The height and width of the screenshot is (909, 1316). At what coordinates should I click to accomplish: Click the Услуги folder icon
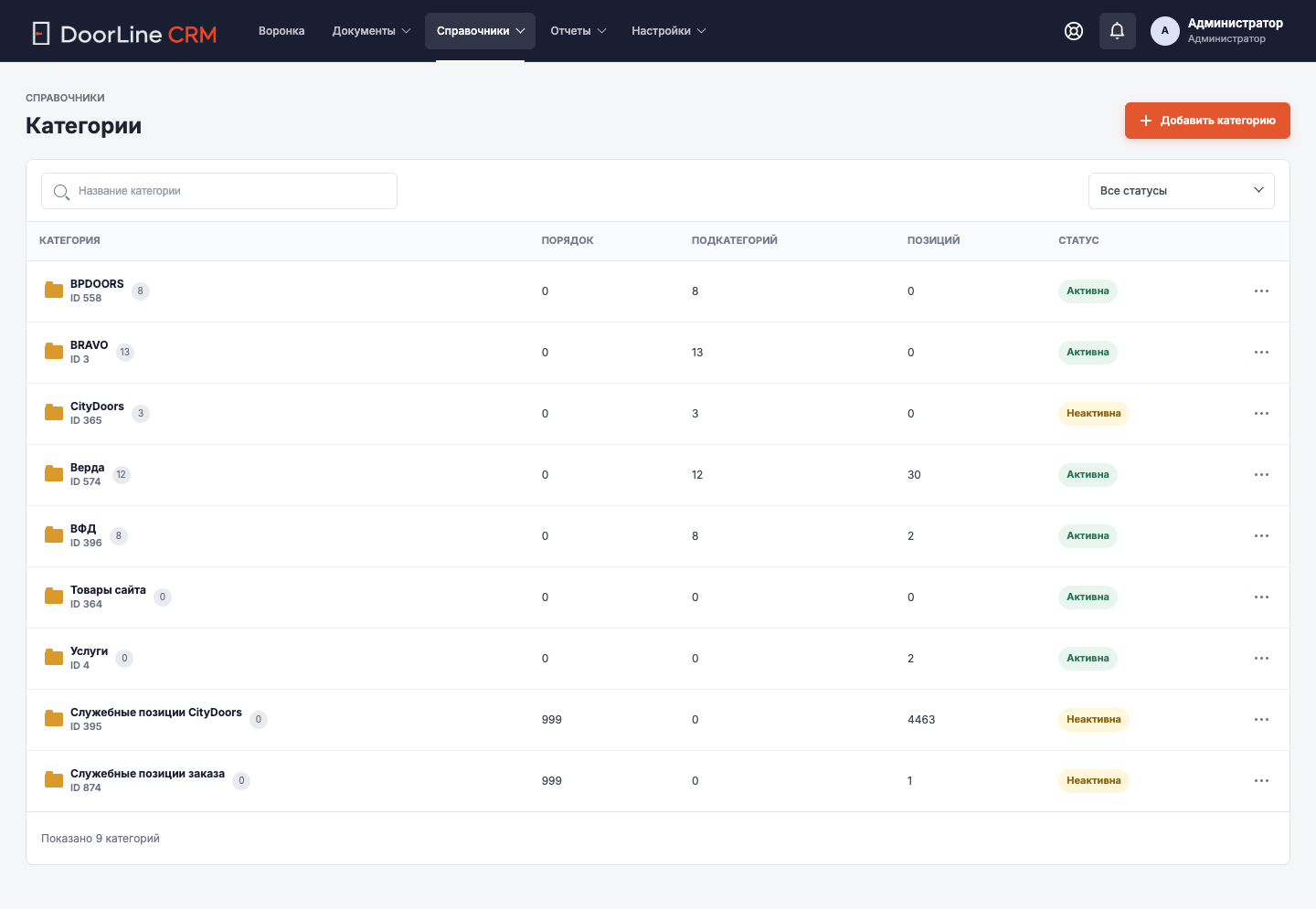(x=54, y=658)
